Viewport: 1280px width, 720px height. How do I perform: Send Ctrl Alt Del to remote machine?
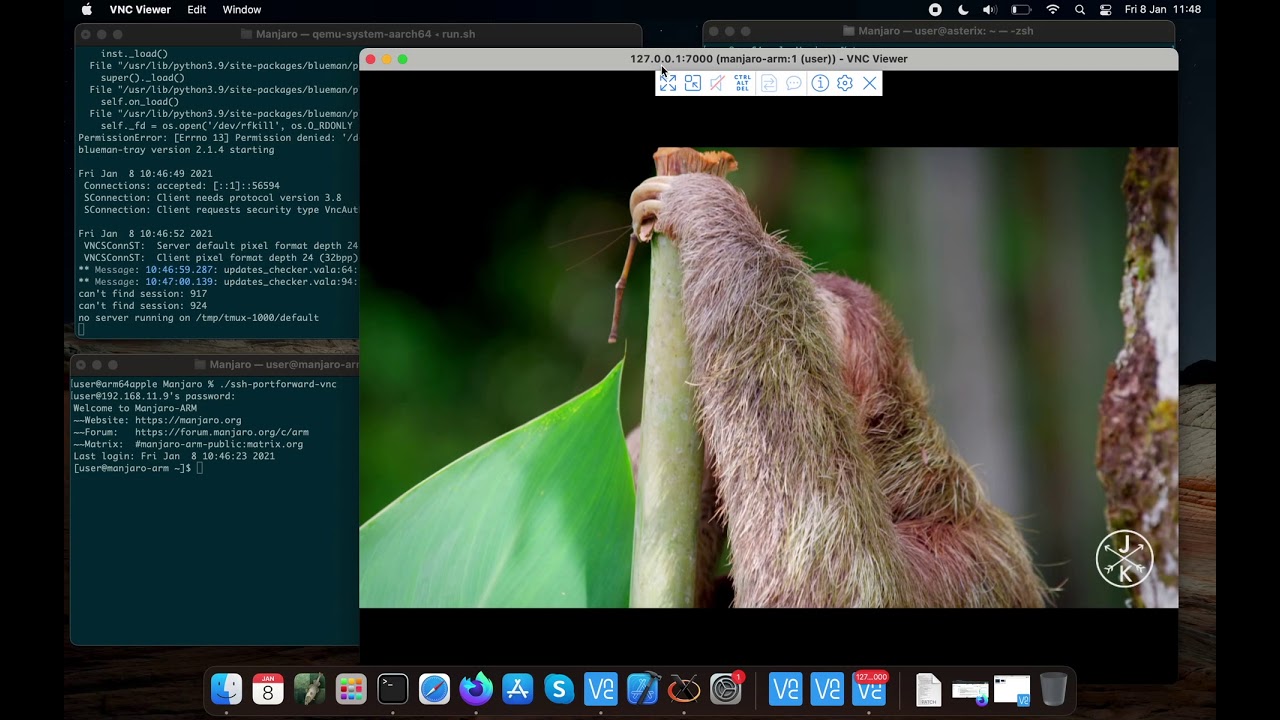(x=742, y=84)
